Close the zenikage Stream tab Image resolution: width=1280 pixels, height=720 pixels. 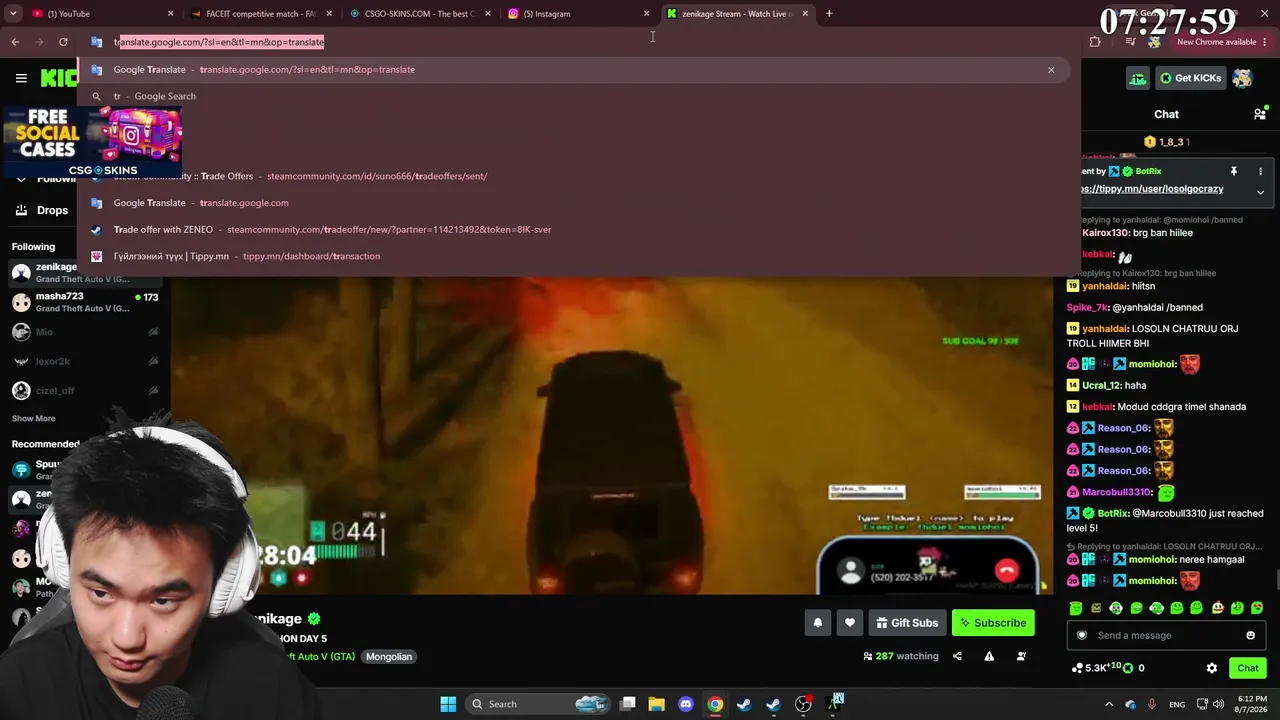point(805,14)
